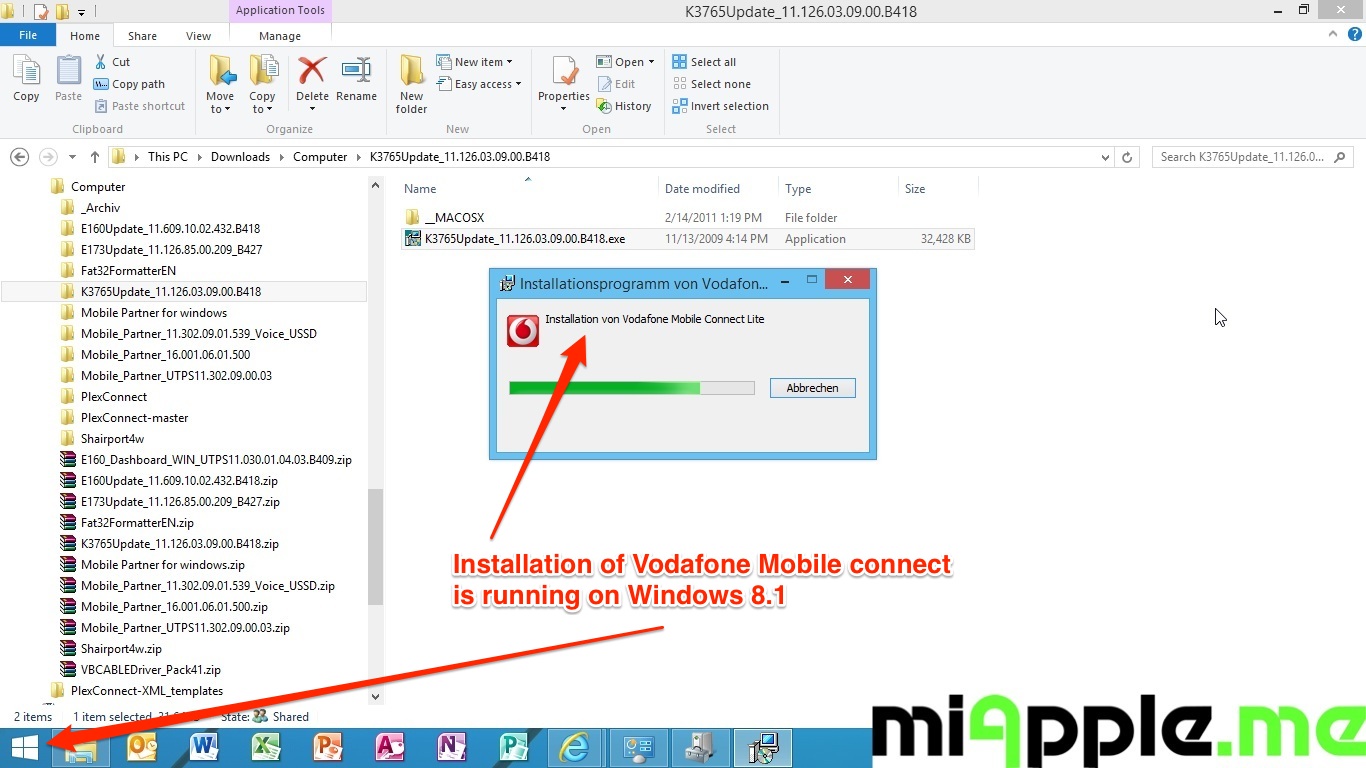This screenshot has height=768, width=1366.
Task: Click the Paste clipboard icon
Action: pos(68,73)
